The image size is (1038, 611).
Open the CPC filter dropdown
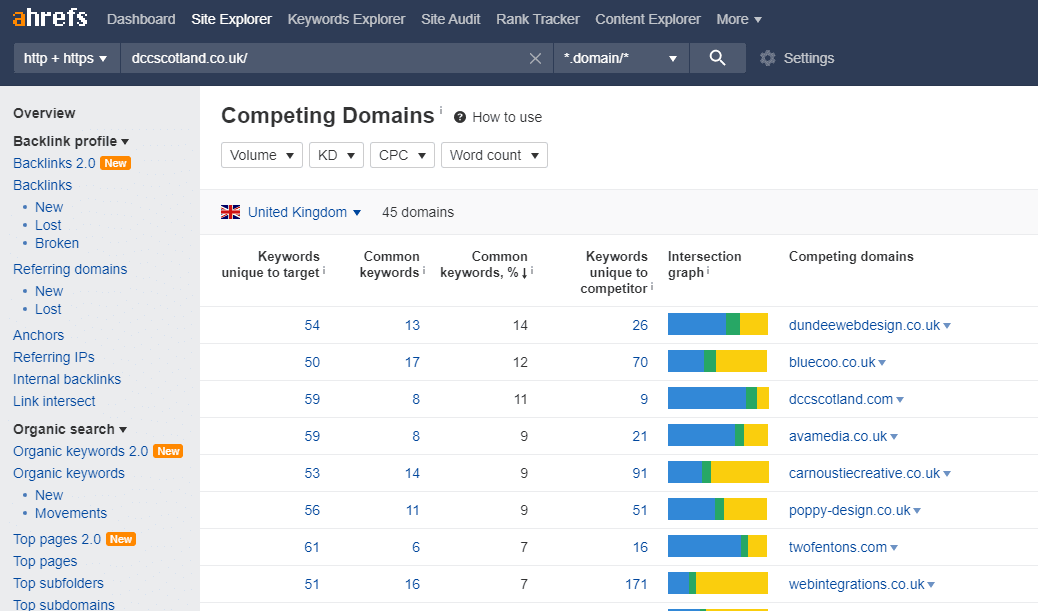402,155
